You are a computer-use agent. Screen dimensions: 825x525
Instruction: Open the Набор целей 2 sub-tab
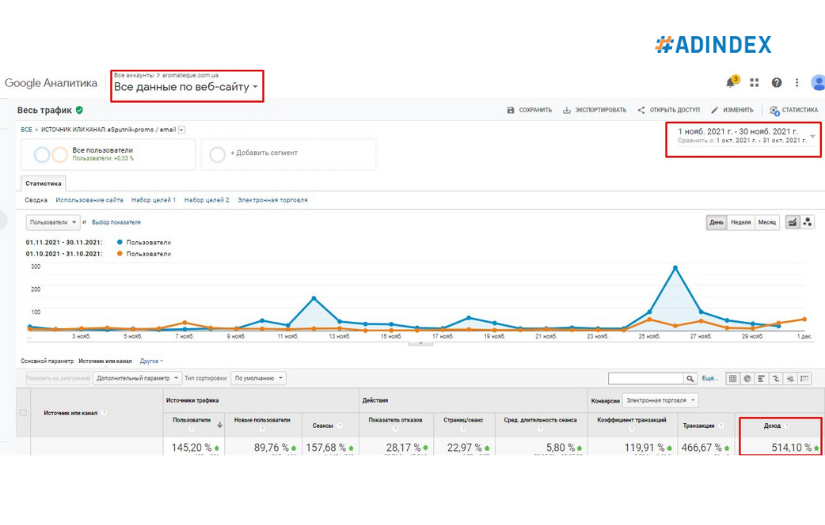click(x=207, y=200)
